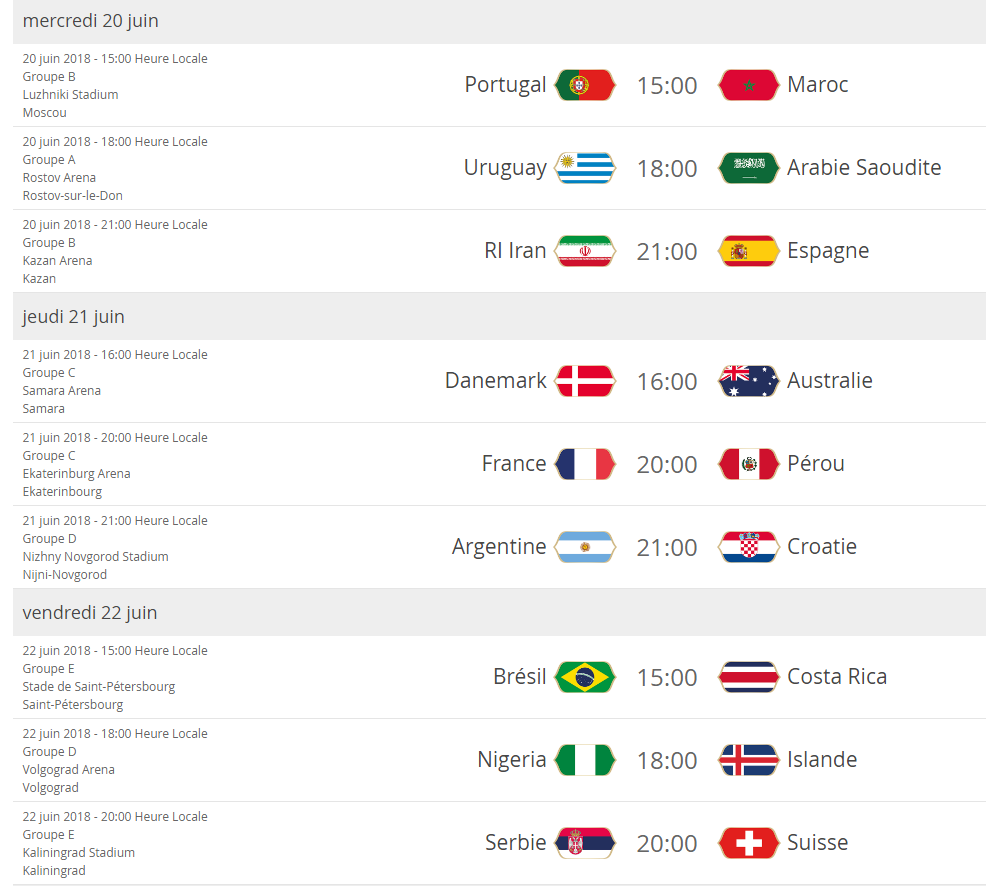This screenshot has height=886, width=986.
Task: Open the Costa Rica team link
Action: coord(837,677)
